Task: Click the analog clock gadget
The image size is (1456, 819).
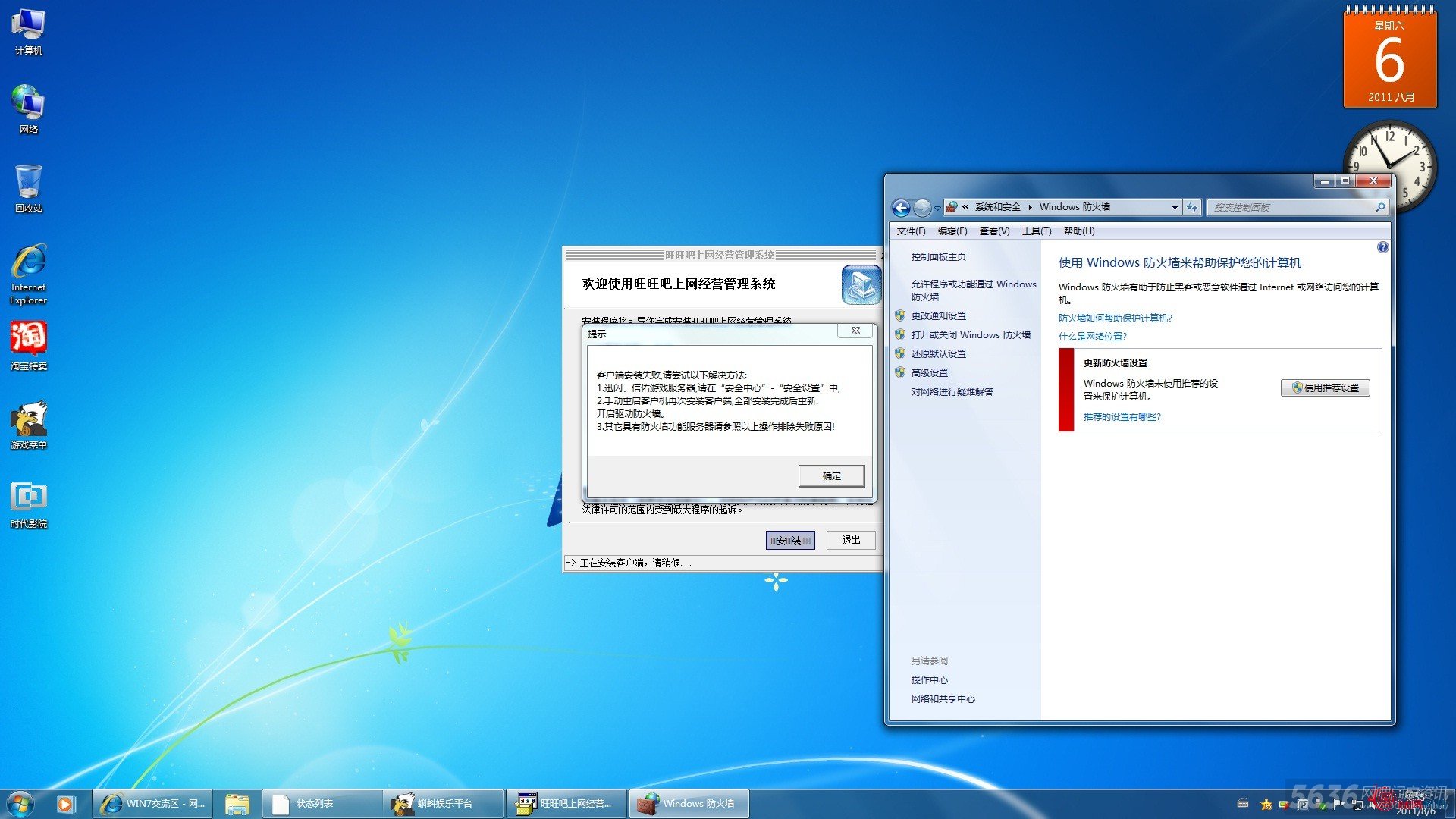Action: tap(1389, 165)
